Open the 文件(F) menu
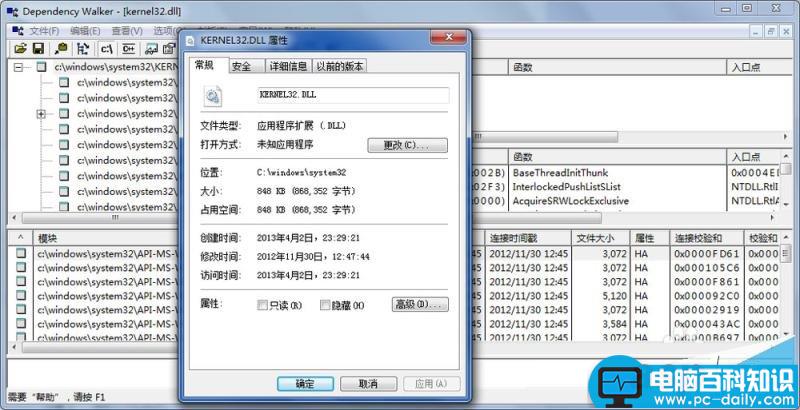This screenshot has height=410, width=800. coord(44,31)
